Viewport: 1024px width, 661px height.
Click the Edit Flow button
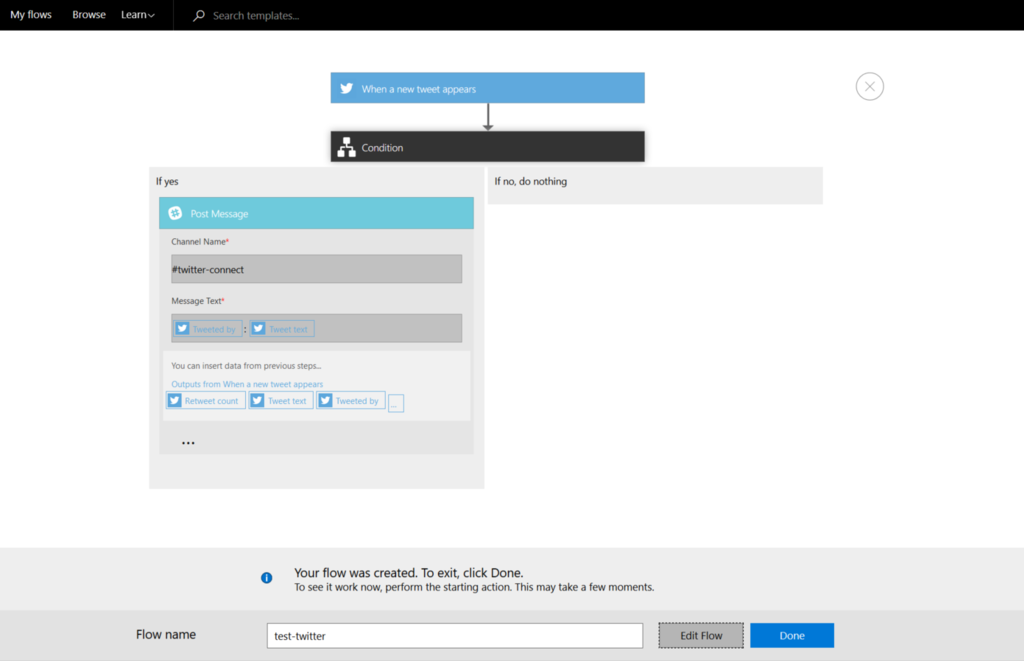[701, 636]
